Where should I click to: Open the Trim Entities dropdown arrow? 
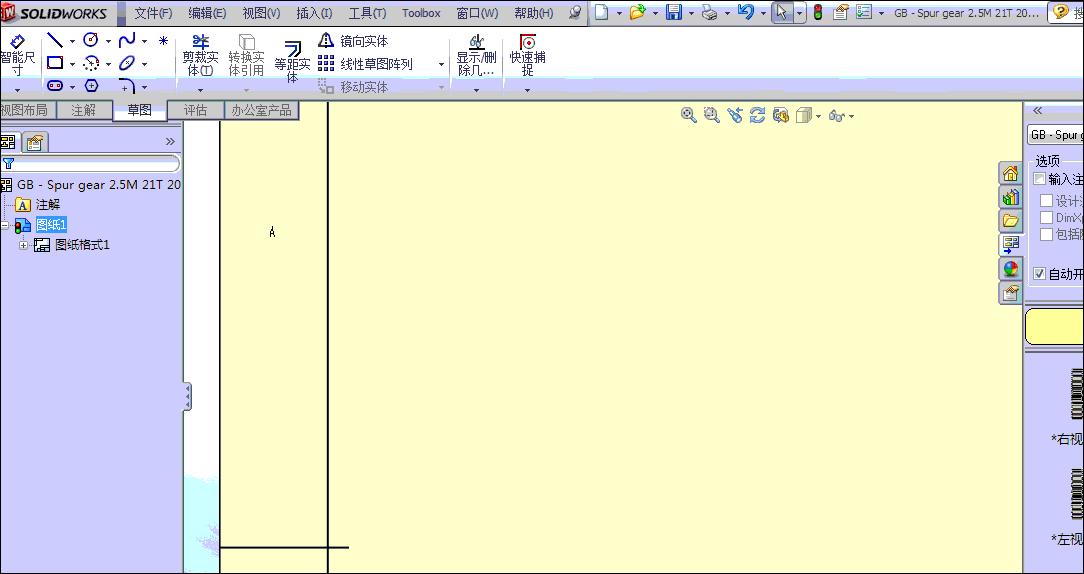(200, 90)
